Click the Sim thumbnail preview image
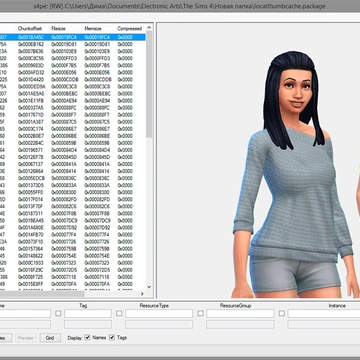Image resolution: width=360 pixels, height=360 pixels. (x=258, y=161)
